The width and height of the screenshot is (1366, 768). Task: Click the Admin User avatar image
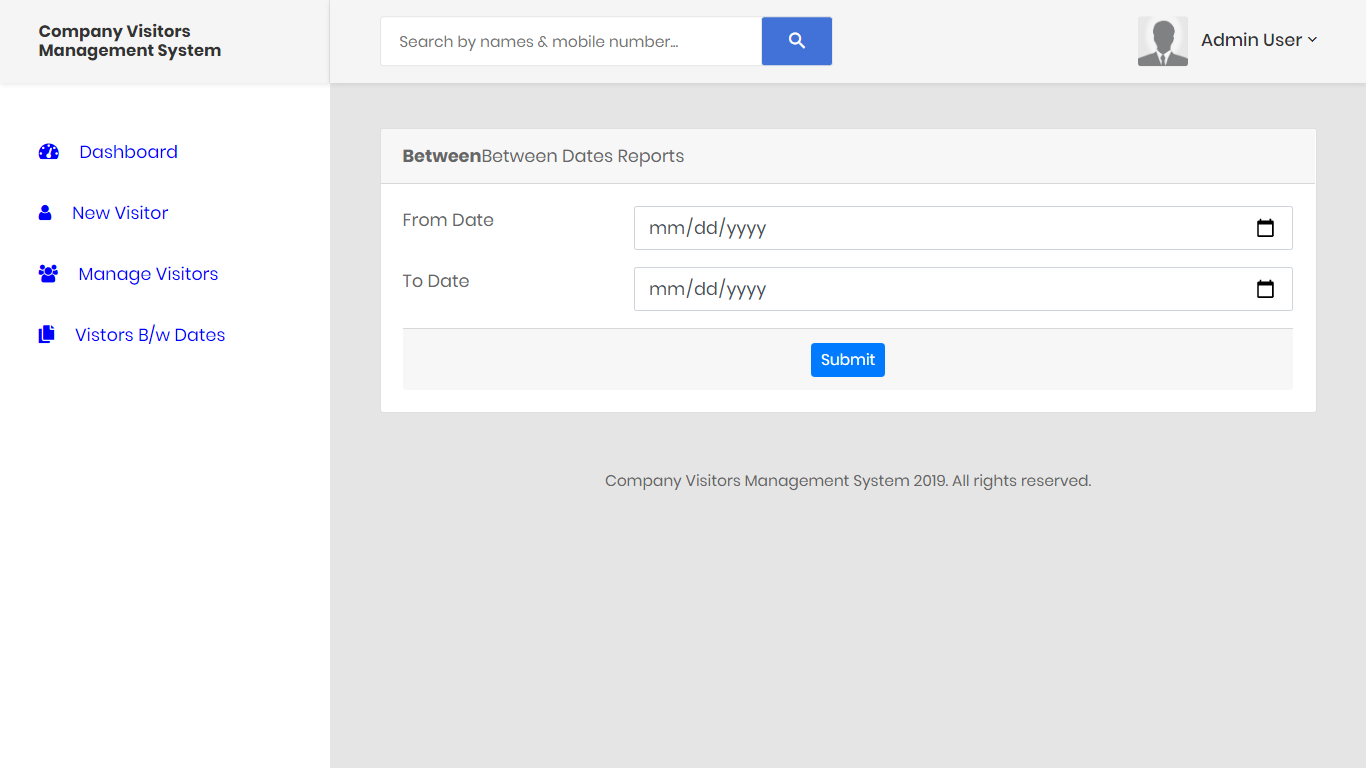click(1162, 41)
